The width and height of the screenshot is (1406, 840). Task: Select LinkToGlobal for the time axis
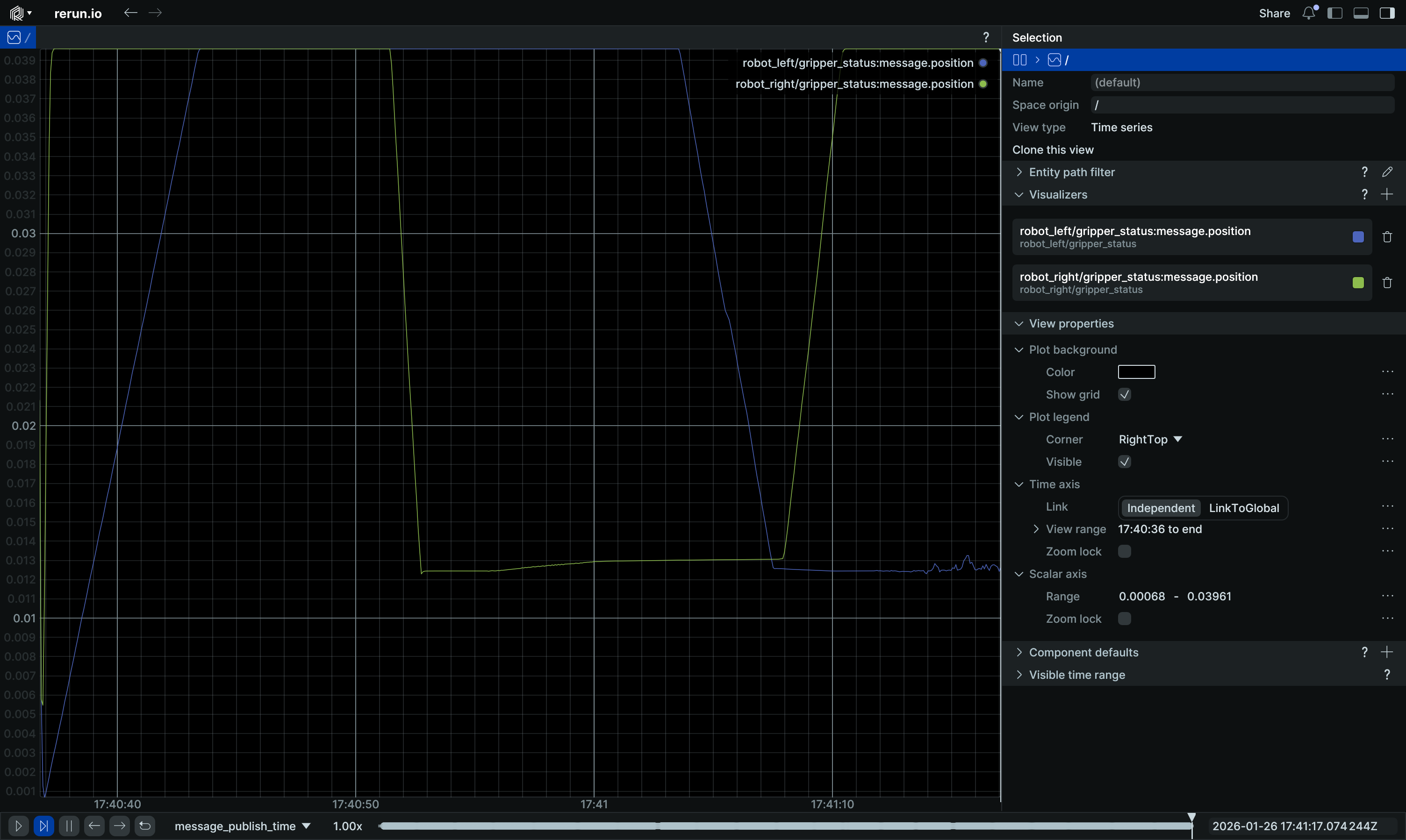(x=1243, y=508)
